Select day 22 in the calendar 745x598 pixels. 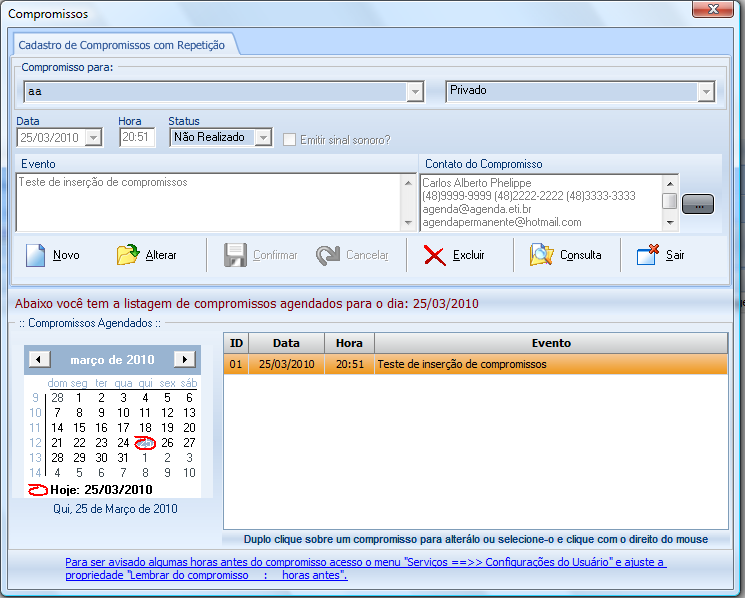click(x=79, y=443)
